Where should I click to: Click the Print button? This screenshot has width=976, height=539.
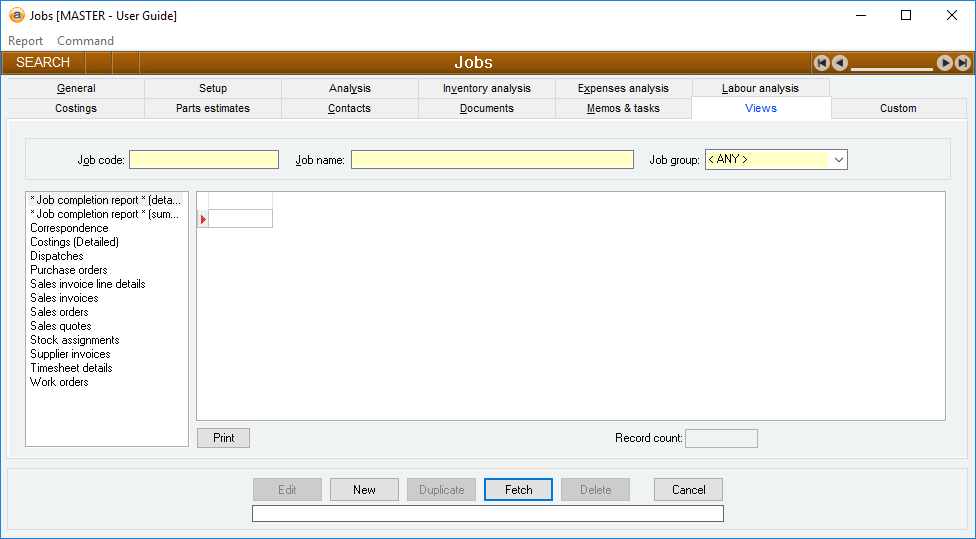tap(224, 438)
